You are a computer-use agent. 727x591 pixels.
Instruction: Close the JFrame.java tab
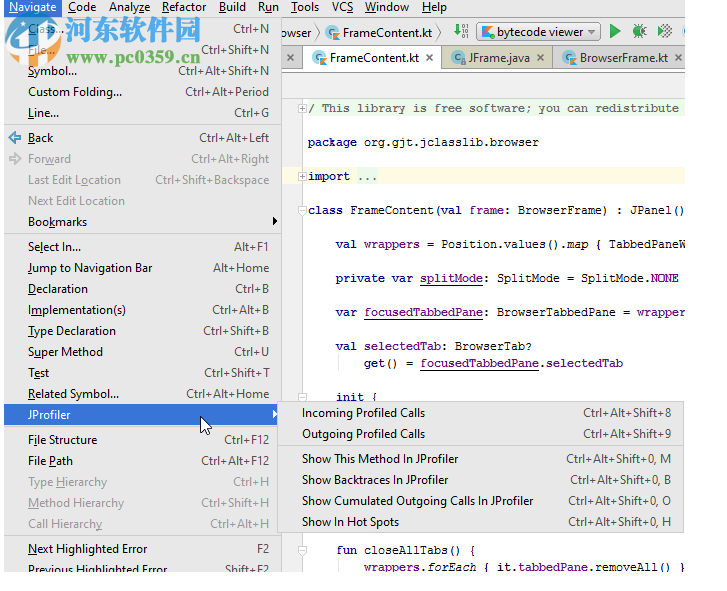coord(540,57)
